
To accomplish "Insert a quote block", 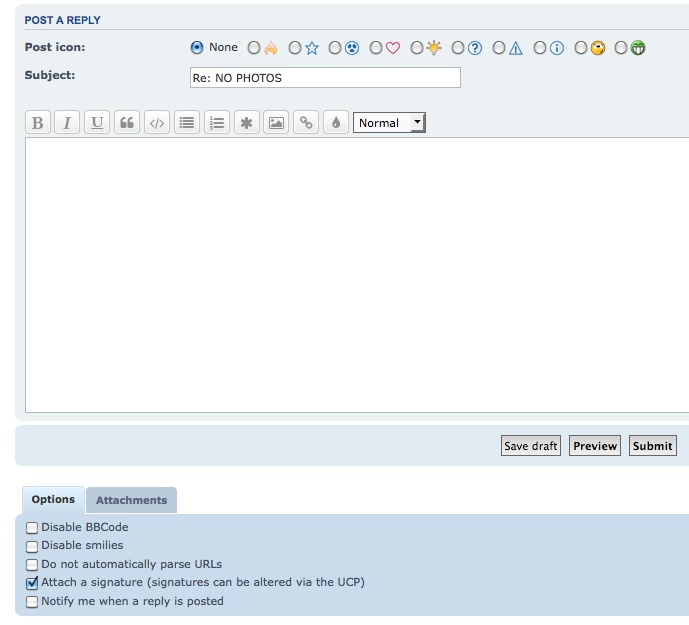I will click(x=127, y=123).
